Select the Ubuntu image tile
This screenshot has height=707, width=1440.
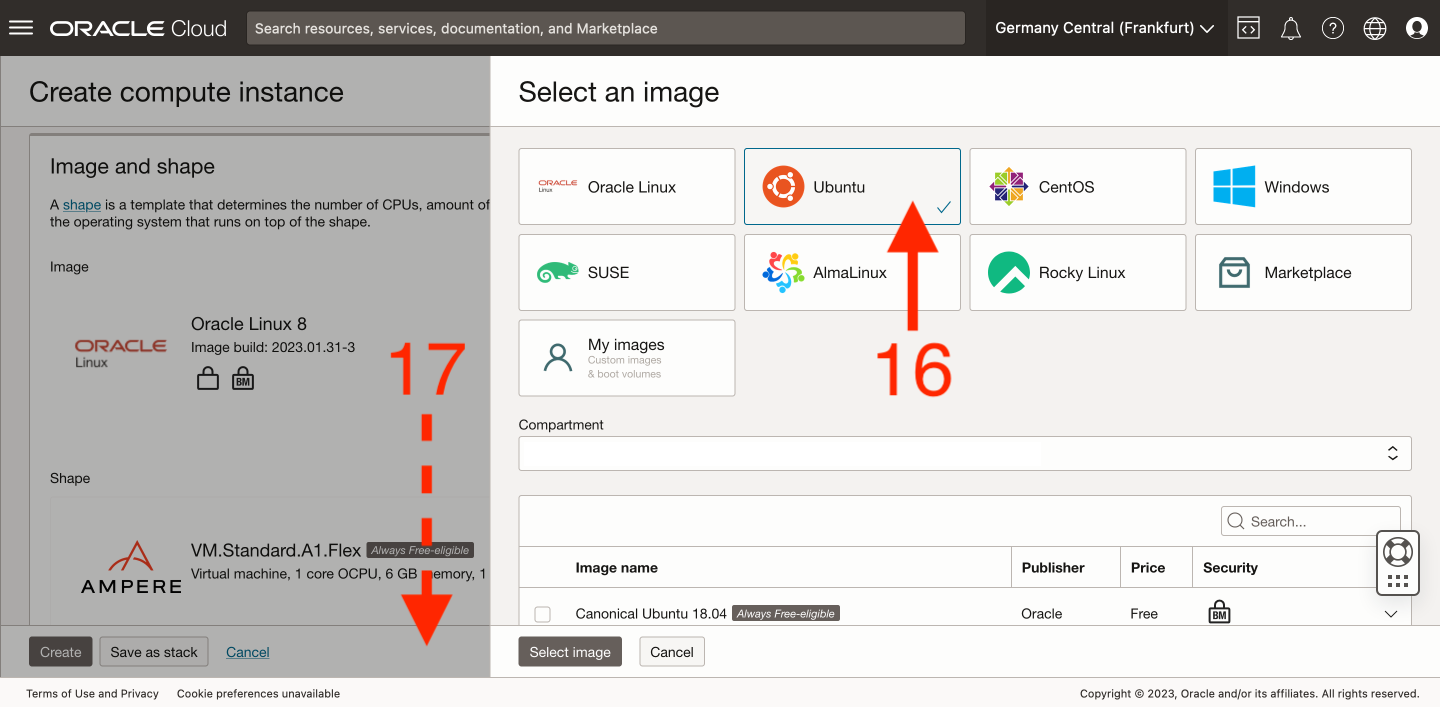(851, 187)
